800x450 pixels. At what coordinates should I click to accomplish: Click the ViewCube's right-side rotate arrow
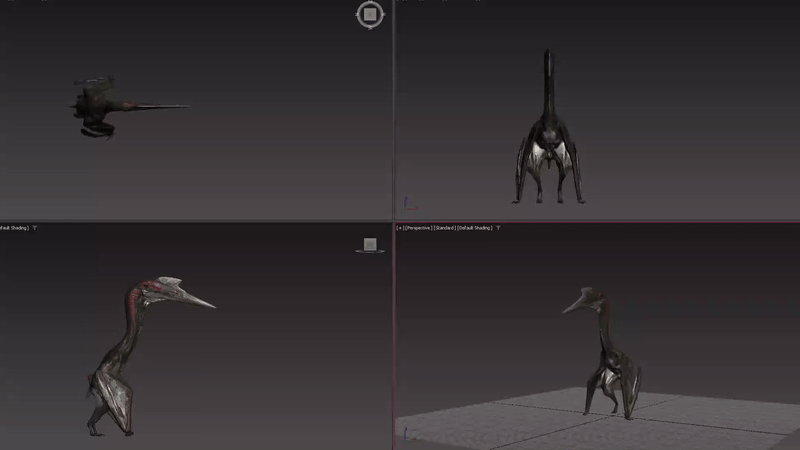(382, 14)
